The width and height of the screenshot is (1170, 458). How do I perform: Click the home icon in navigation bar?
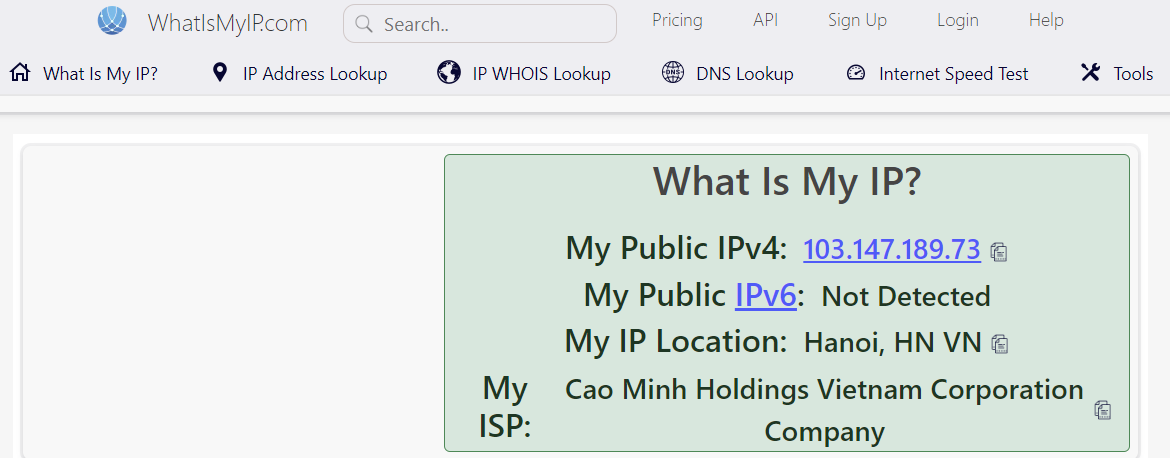[20, 73]
